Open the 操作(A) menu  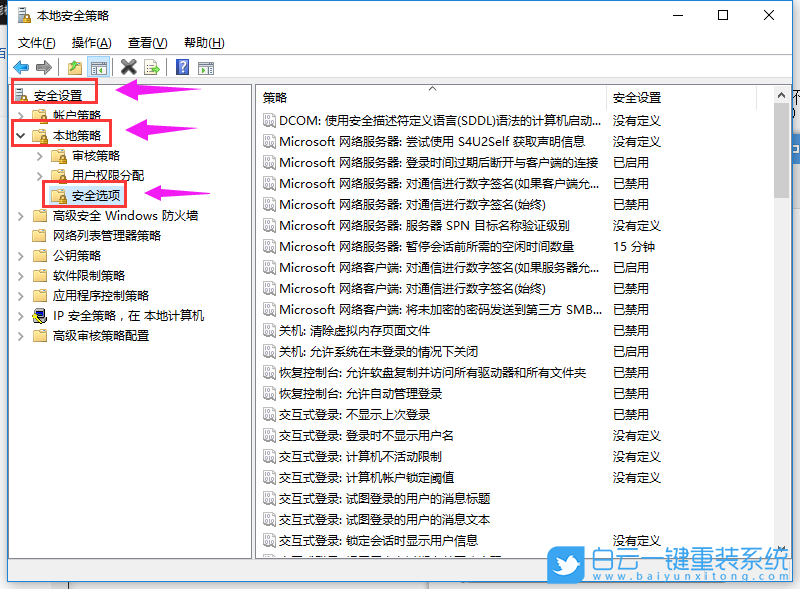[x=91, y=42]
